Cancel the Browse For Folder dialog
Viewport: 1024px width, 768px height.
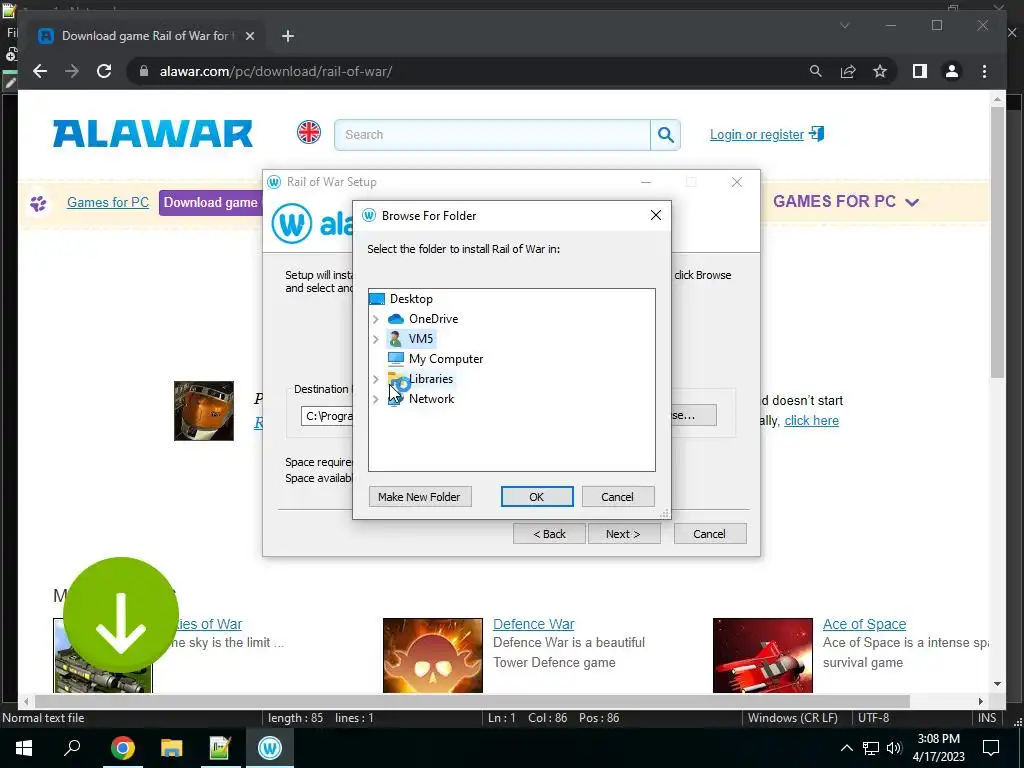(617, 497)
